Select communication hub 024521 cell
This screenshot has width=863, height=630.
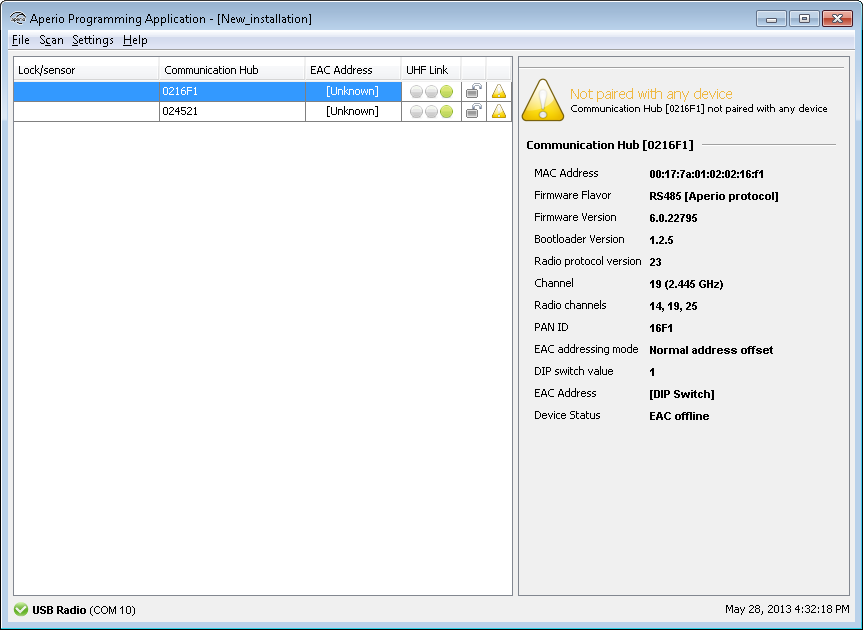pos(232,111)
